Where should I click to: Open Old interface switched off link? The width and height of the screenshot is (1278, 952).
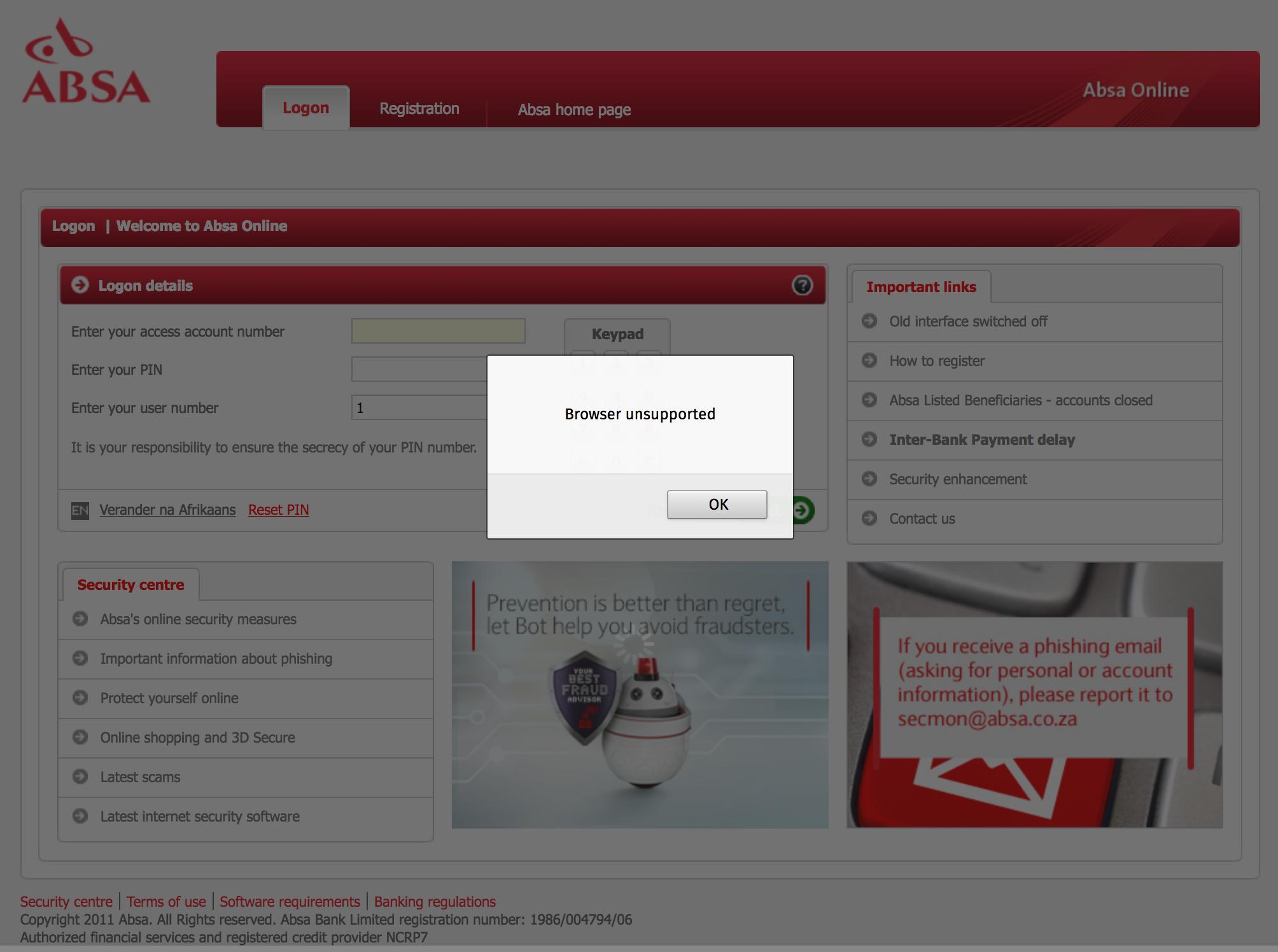tap(968, 321)
